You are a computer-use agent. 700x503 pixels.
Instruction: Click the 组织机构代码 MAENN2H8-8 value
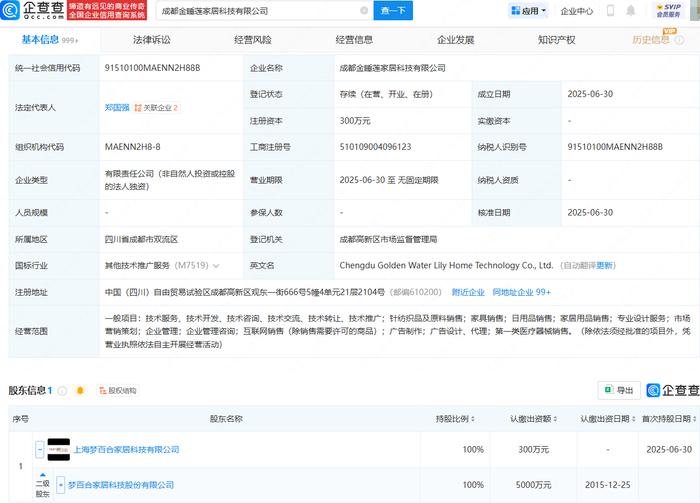point(132,147)
